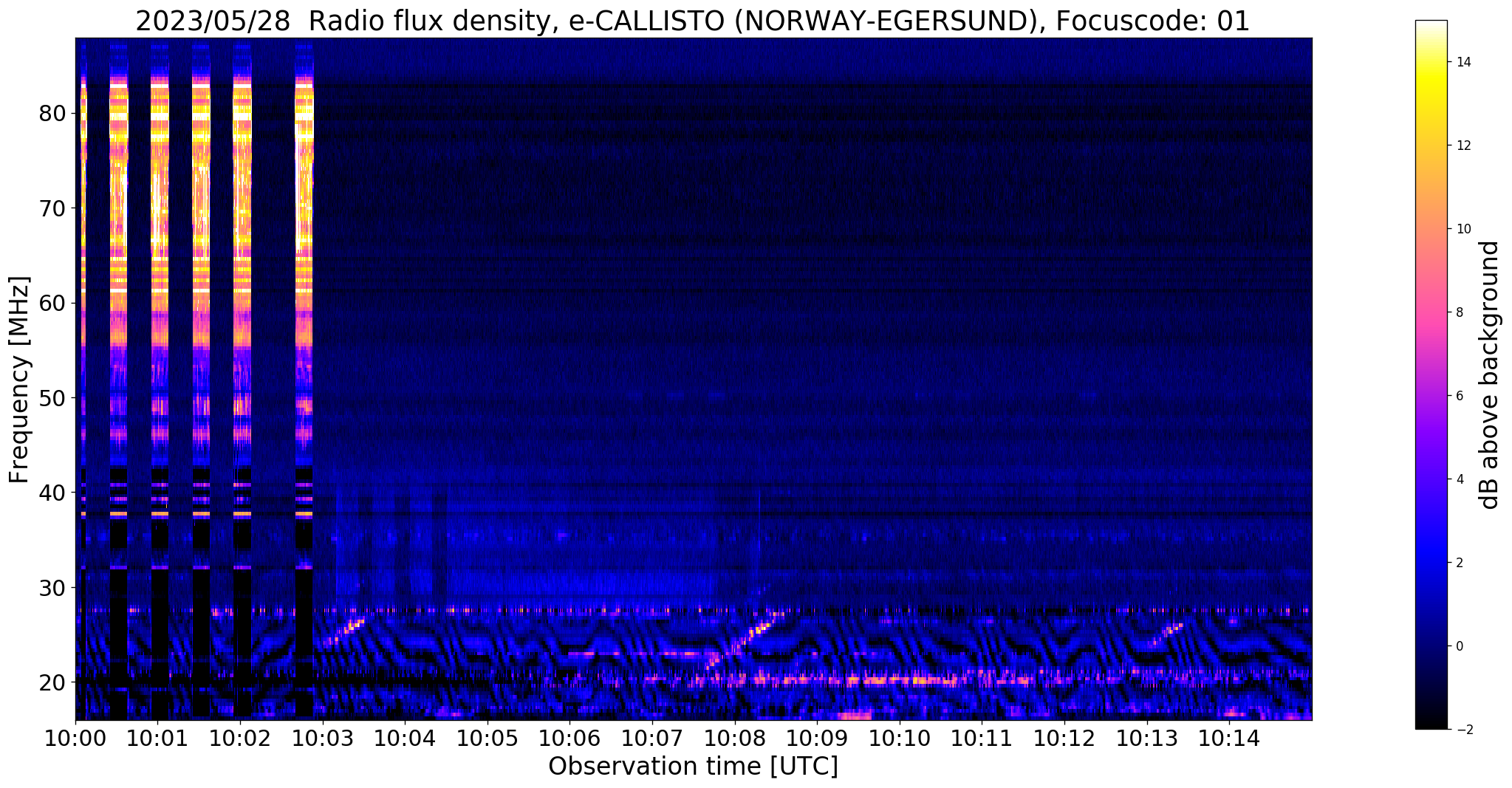Click the 10:13 time tick label

pos(1146,738)
